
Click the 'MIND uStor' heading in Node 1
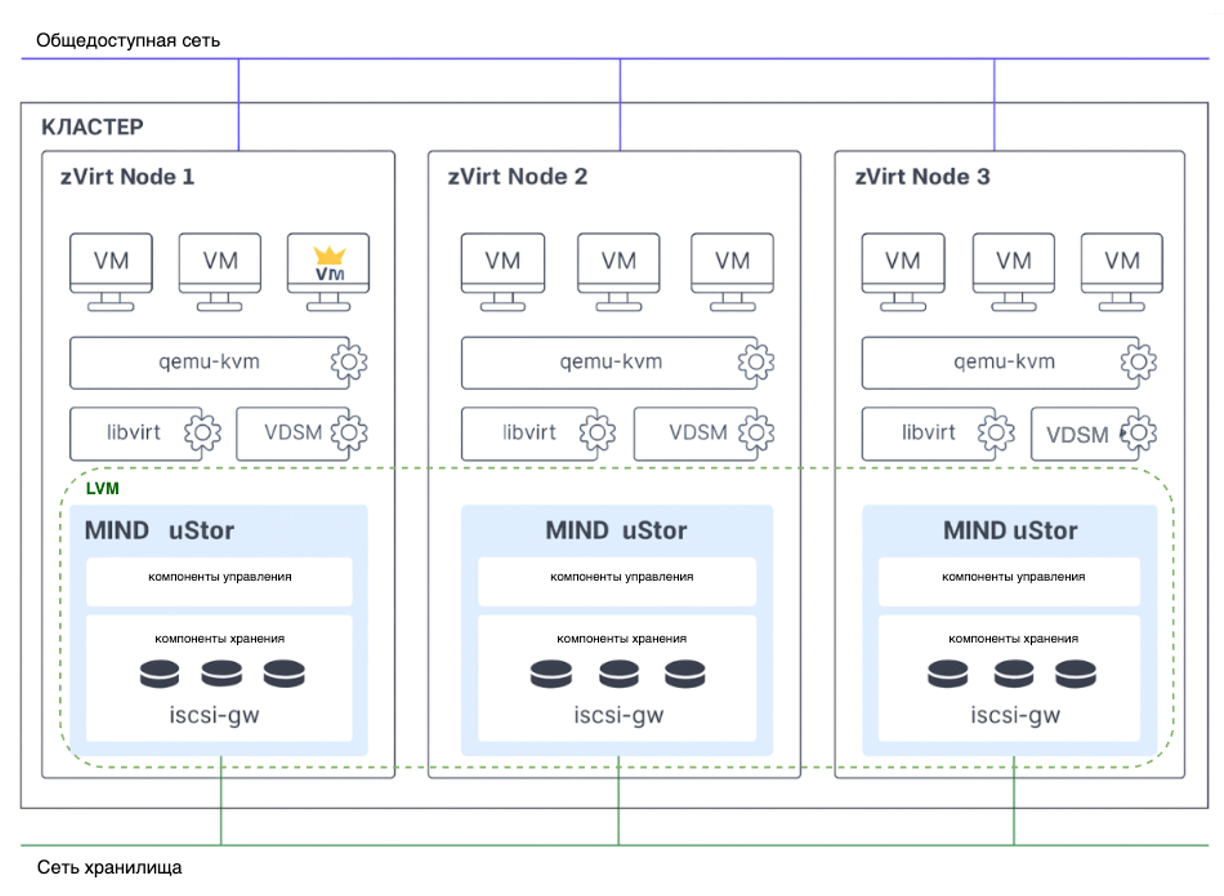tap(160, 530)
